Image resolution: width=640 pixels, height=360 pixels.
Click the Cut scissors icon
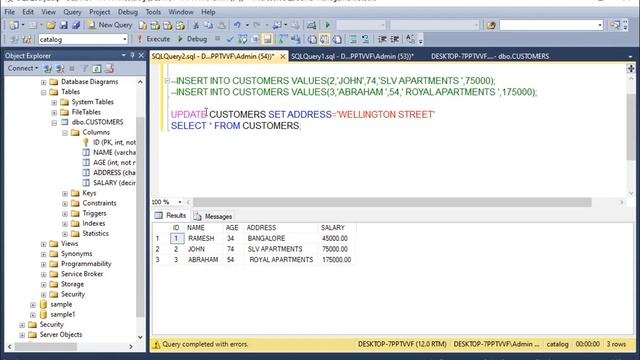pyautogui.click(x=196, y=25)
